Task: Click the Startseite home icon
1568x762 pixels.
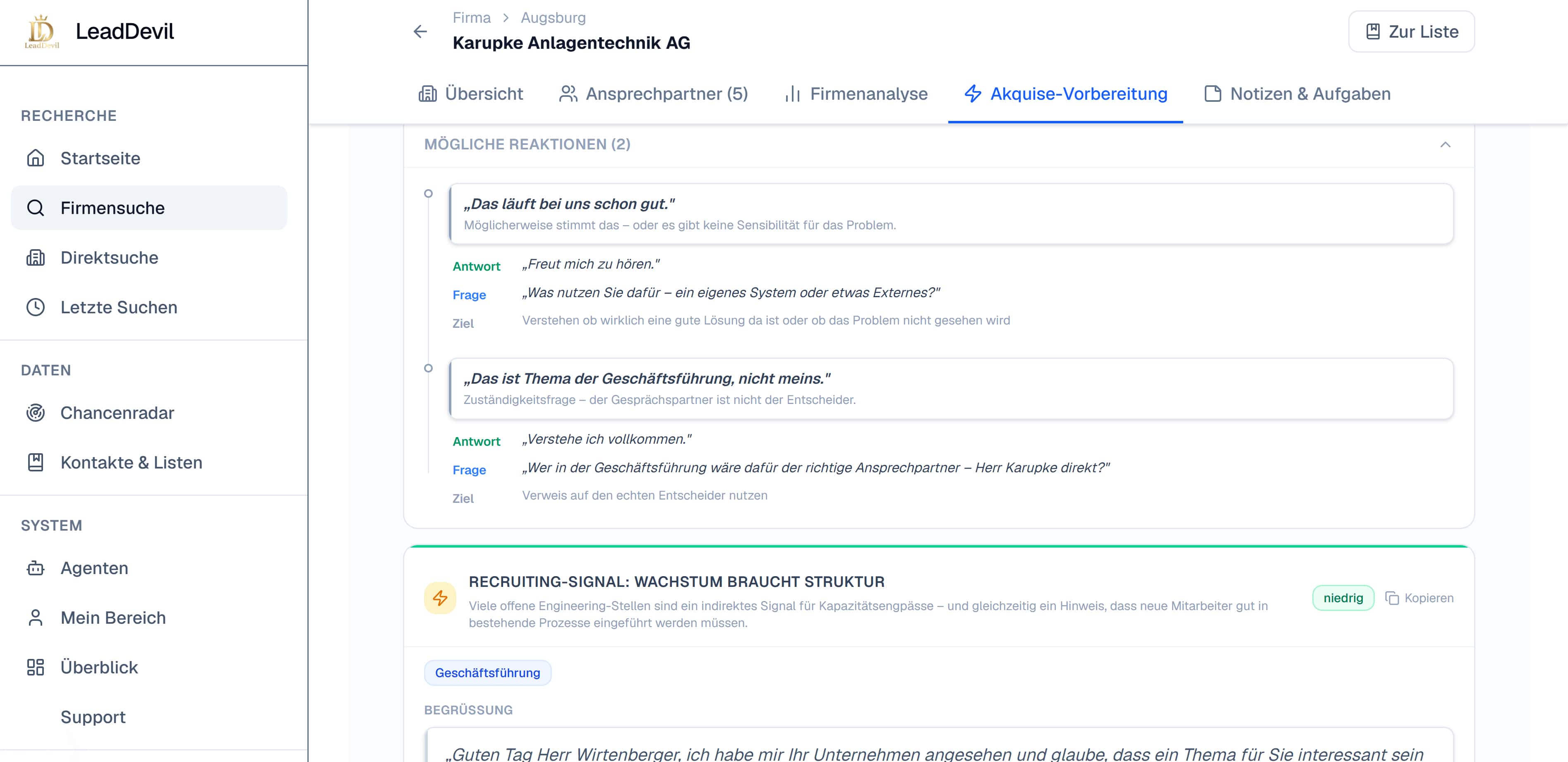Action: click(35, 159)
